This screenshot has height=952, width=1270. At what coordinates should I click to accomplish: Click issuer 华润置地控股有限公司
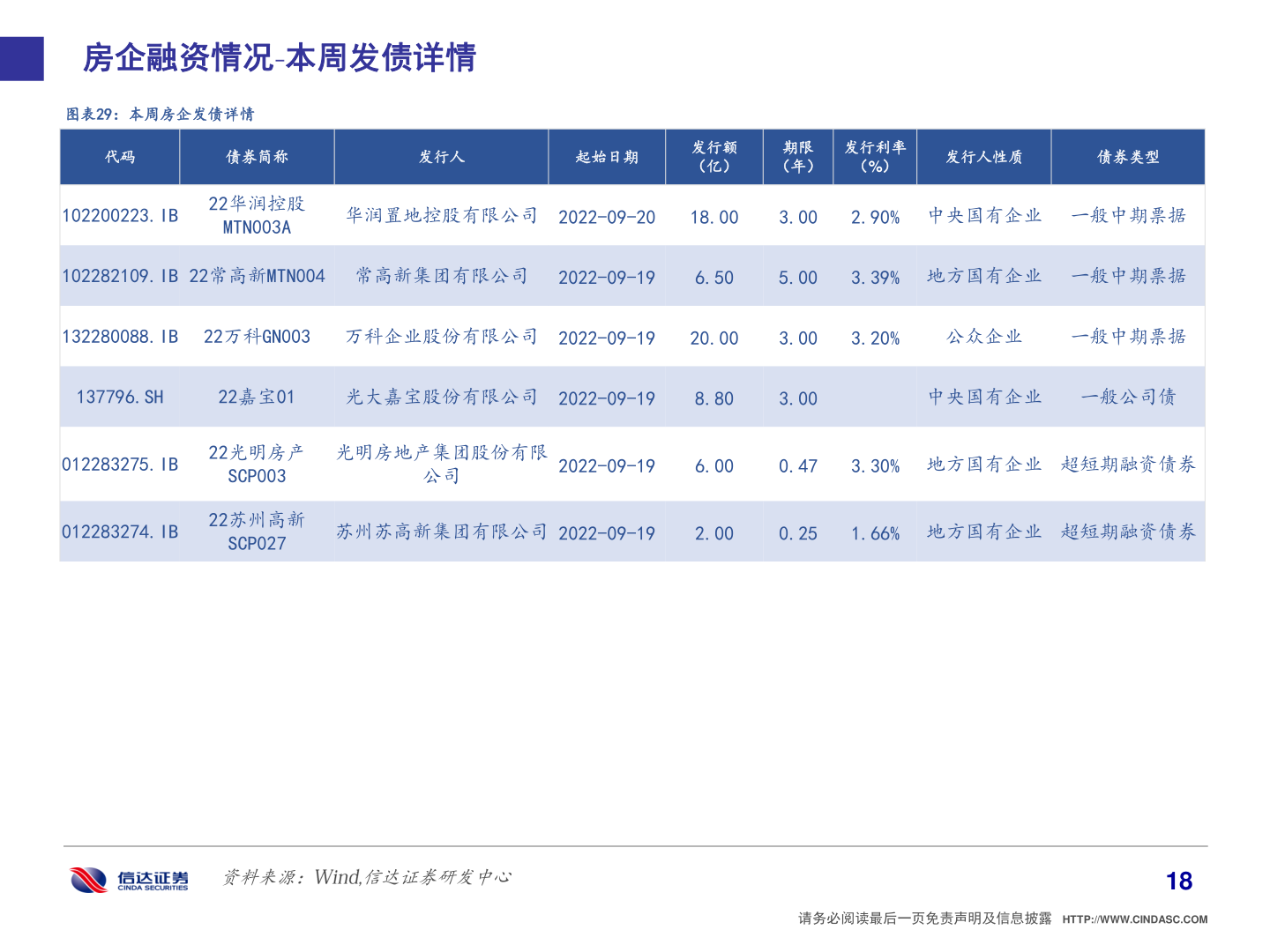coord(442,215)
